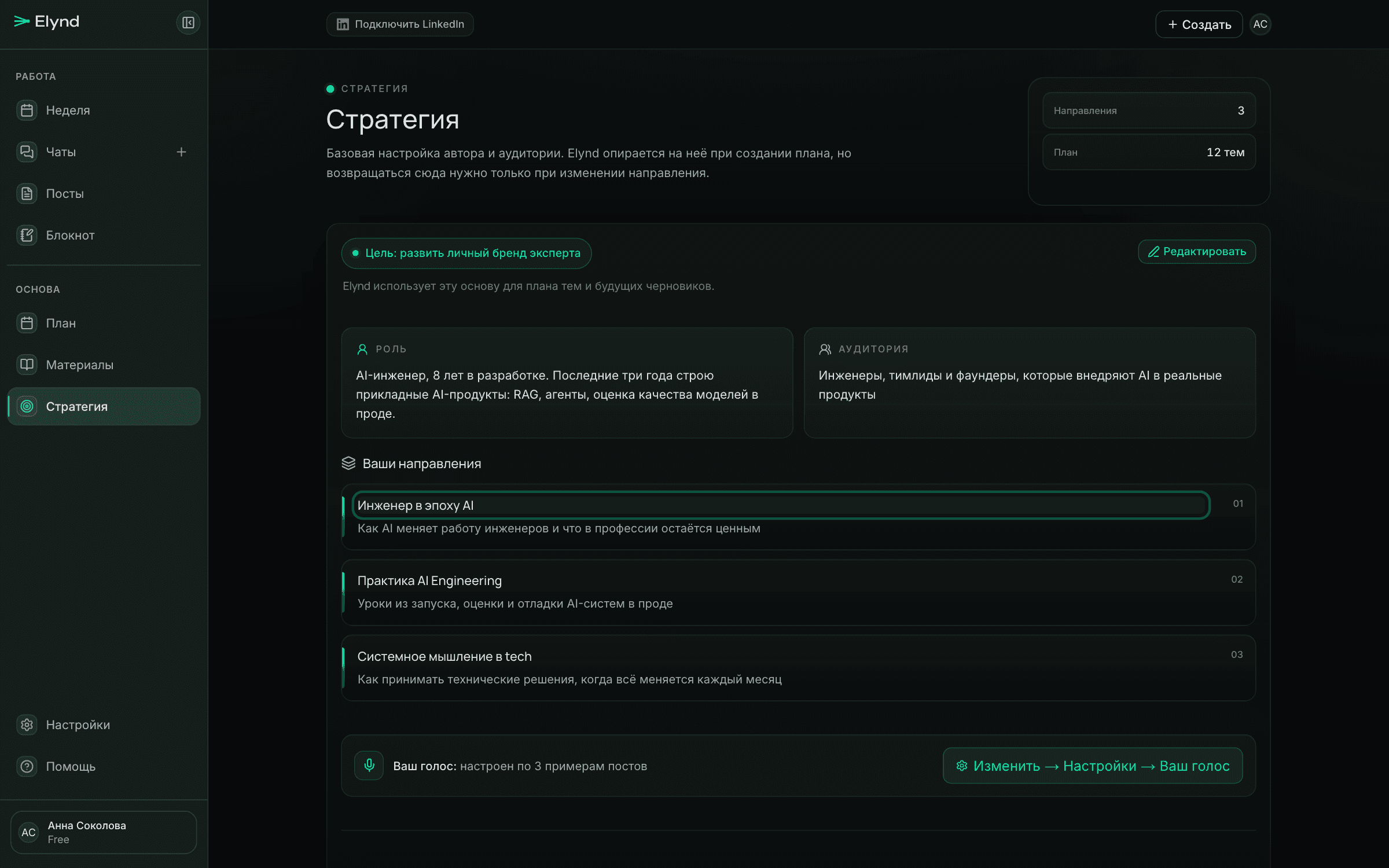This screenshot has height=868, width=1389.
Task: Select the Практика AI Engineering direction
Action: 798,592
